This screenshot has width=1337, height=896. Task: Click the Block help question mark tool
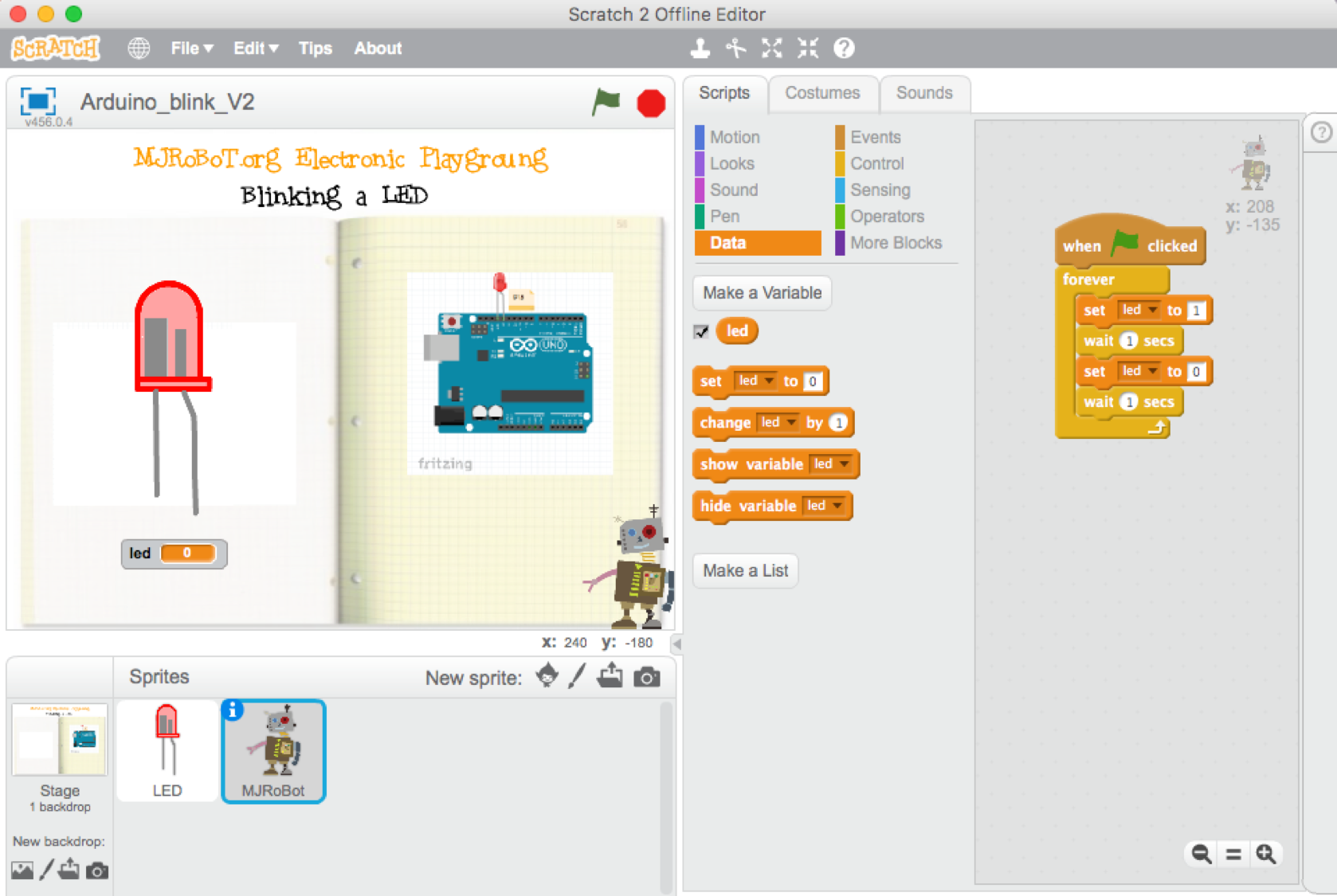tap(844, 49)
